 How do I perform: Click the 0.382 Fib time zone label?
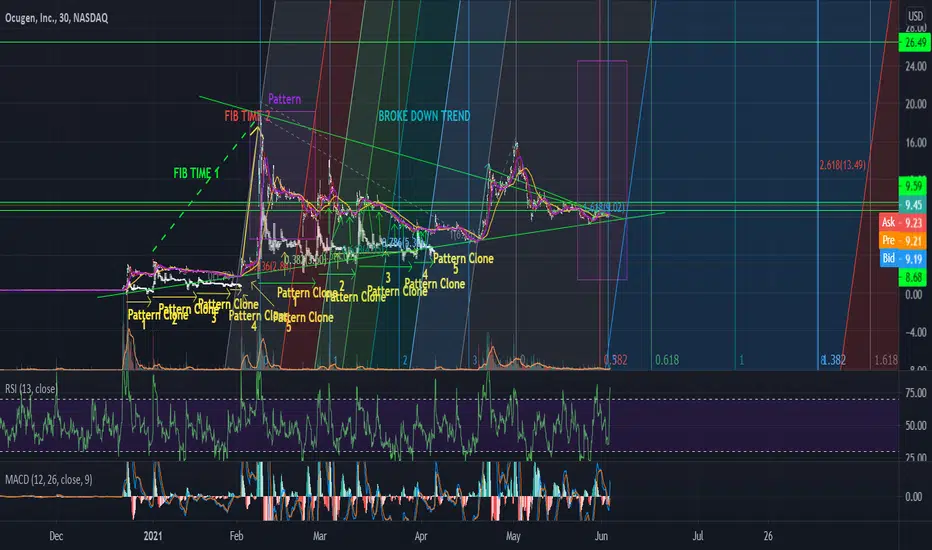tap(615, 360)
